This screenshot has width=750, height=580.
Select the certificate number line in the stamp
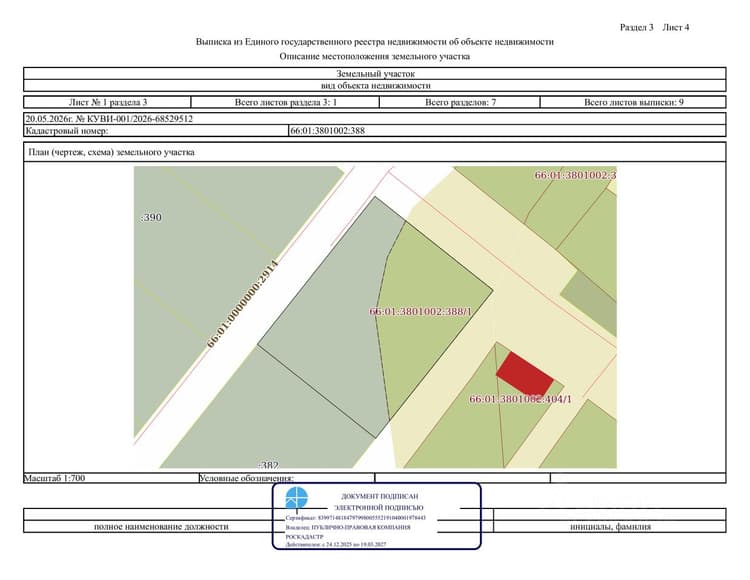355,518
